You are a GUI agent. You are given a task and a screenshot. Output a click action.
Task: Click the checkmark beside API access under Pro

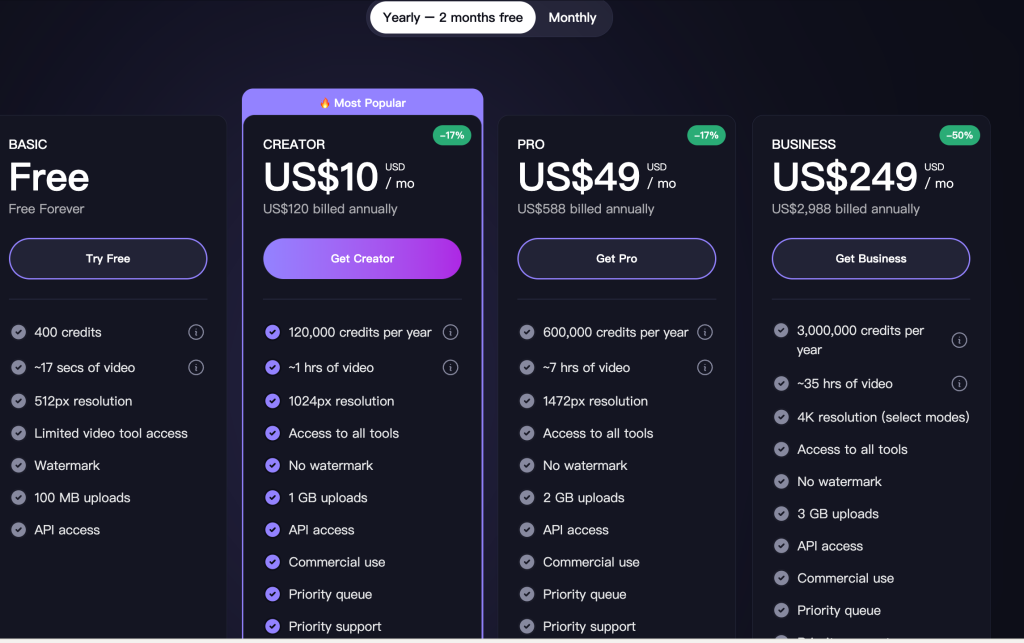[x=526, y=530]
